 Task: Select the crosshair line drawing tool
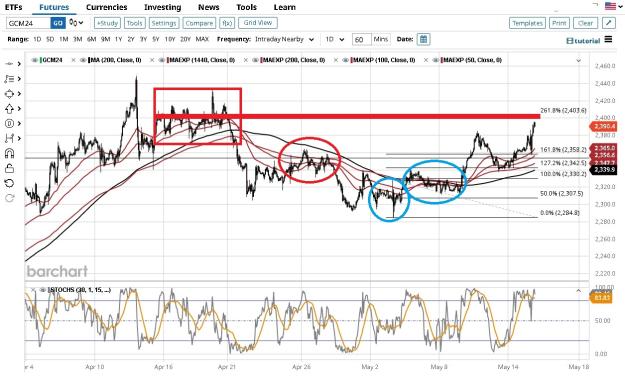9,64
